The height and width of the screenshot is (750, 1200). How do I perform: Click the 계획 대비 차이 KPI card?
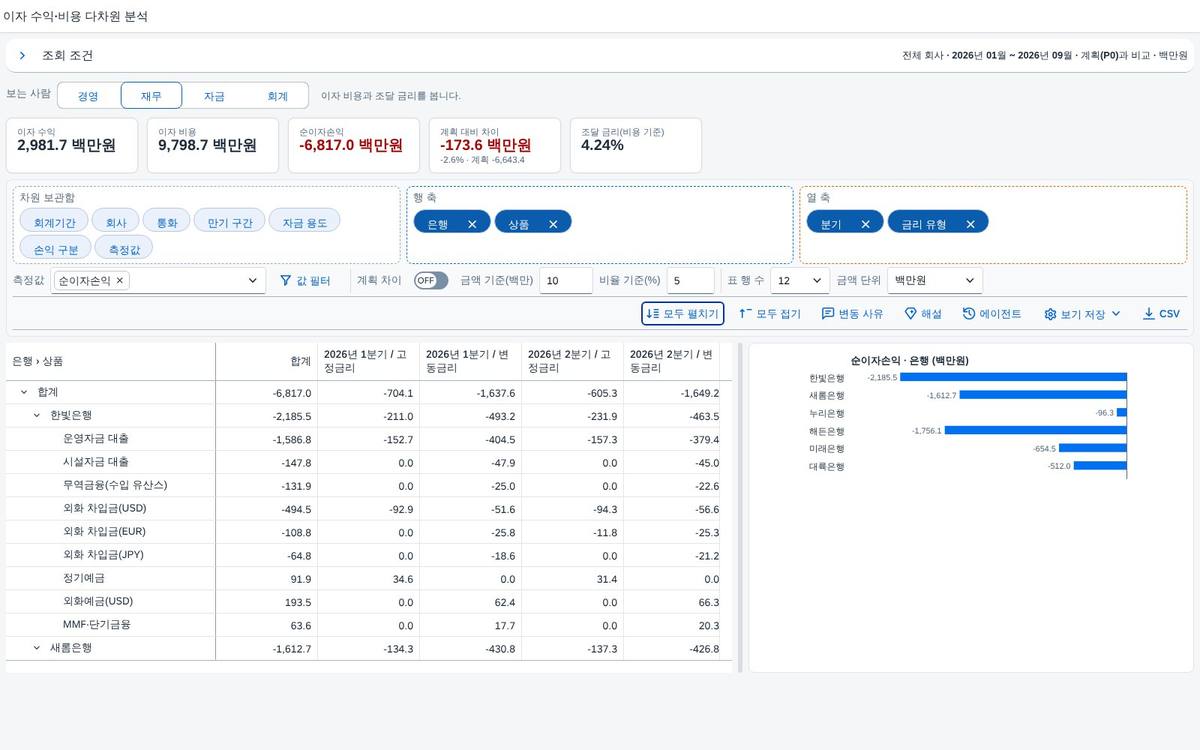[x=497, y=145]
